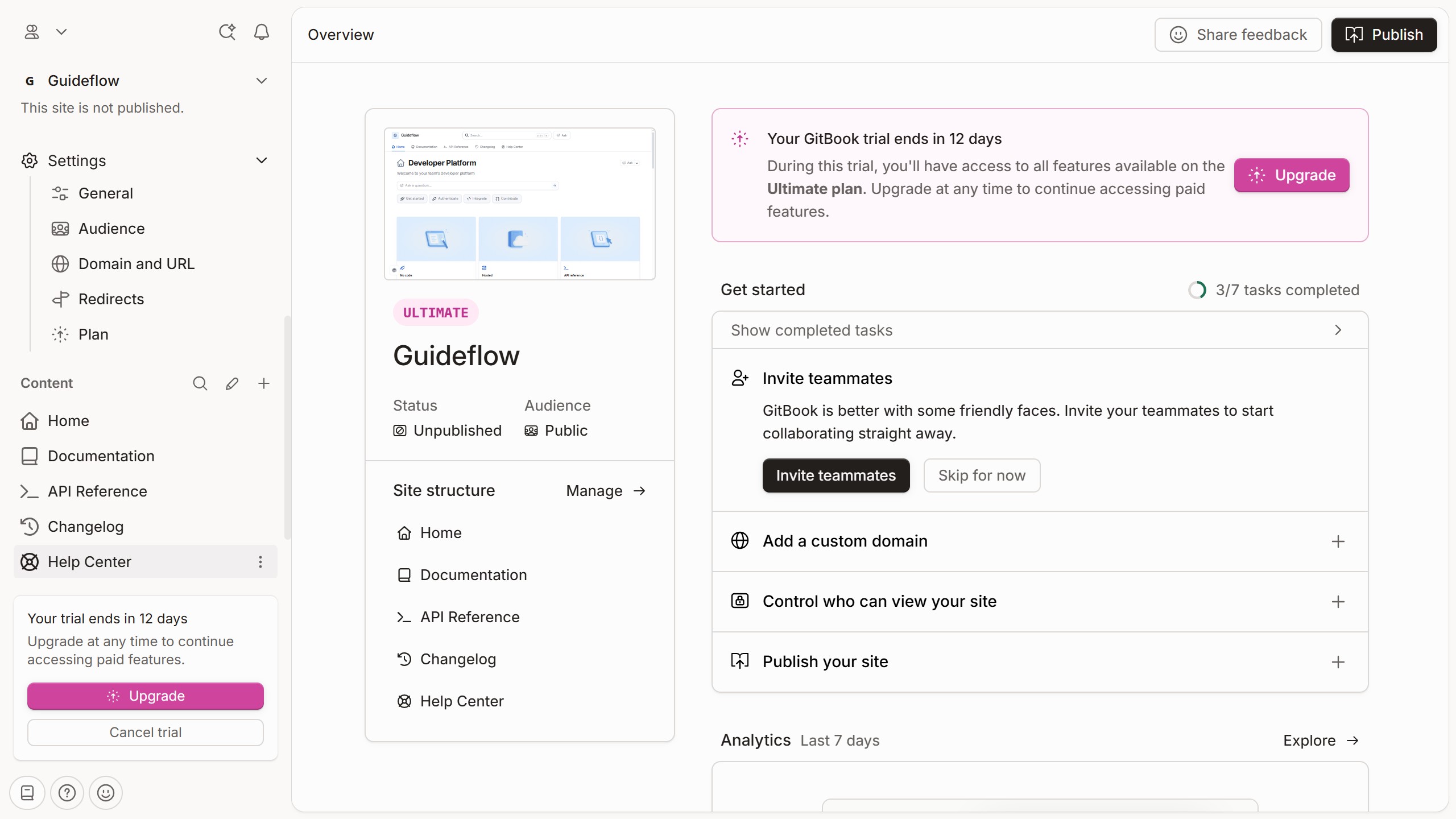
Task: Add new content with the plus icon
Action: pos(264,383)
